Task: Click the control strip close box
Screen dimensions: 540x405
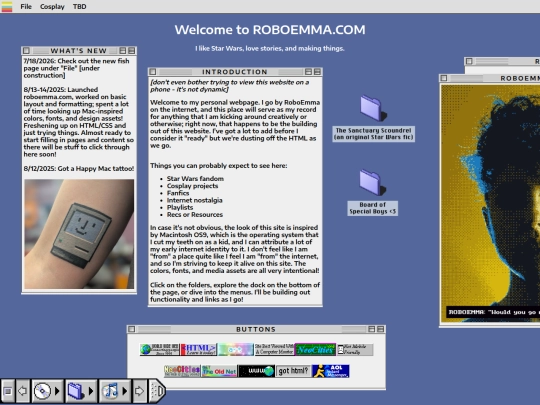Action: [x=8, y=391]
